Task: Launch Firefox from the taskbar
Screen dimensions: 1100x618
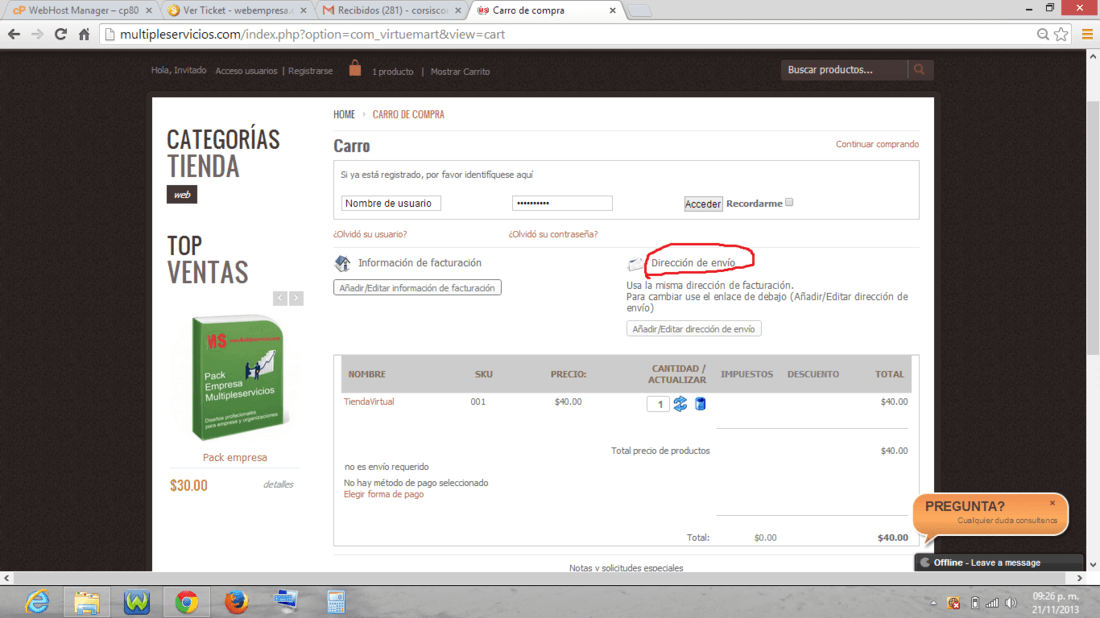Action: tap(236, 602)
